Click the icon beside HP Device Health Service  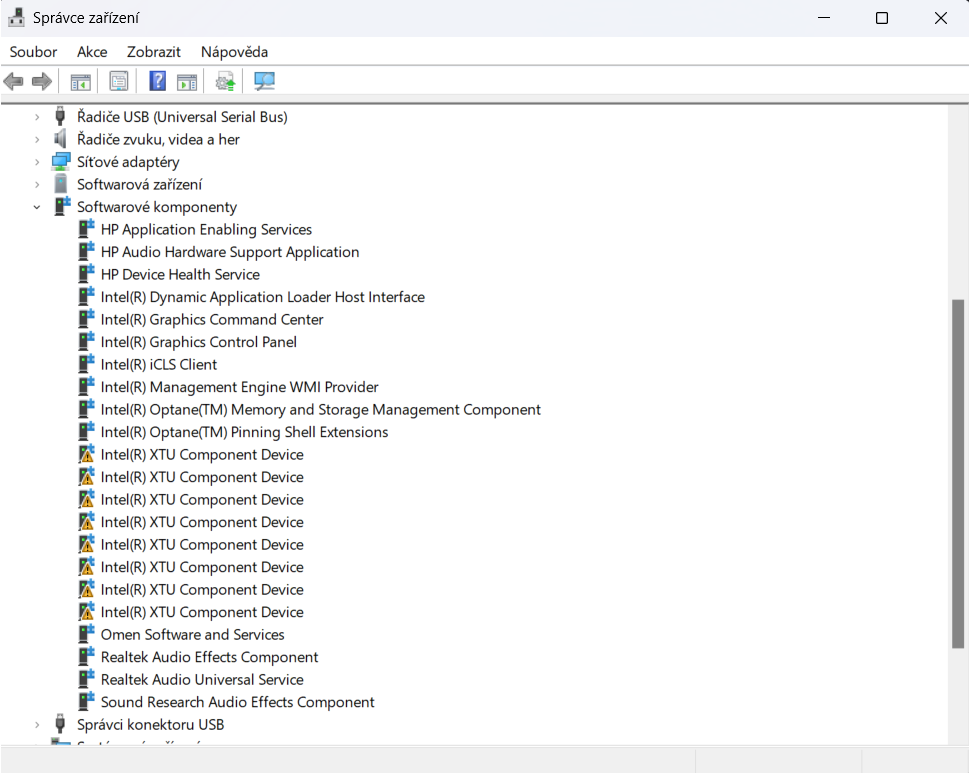pyautogui.click(x=86, y=274)
